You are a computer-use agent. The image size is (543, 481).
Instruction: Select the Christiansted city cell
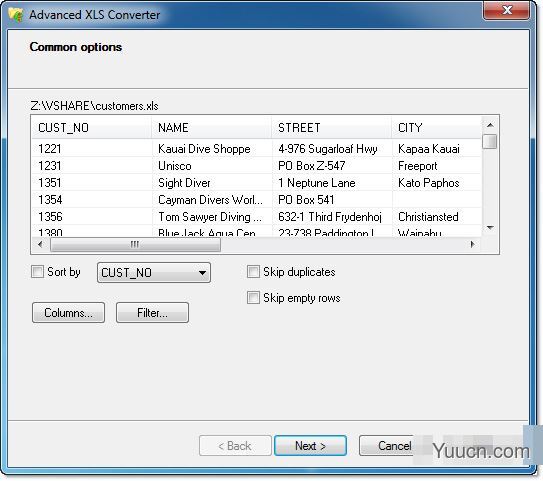tap(436, 216)
